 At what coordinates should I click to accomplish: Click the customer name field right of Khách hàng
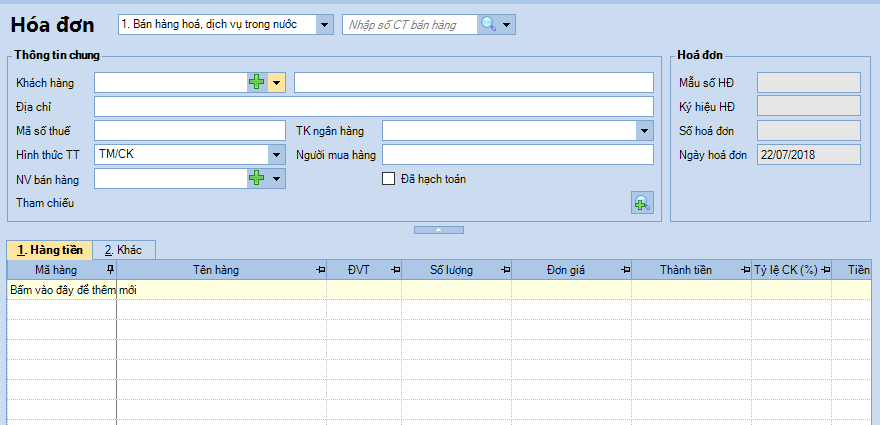coord(474,83)
